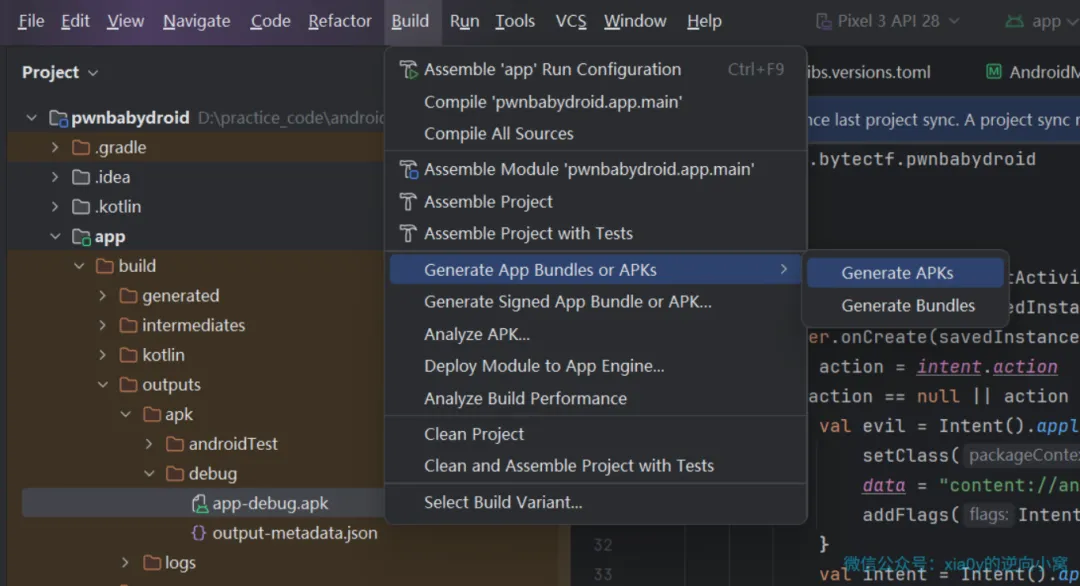The image size is (1080, 586).
Task: Choose Generate Bundles option
Action: (x=907, y=306)
